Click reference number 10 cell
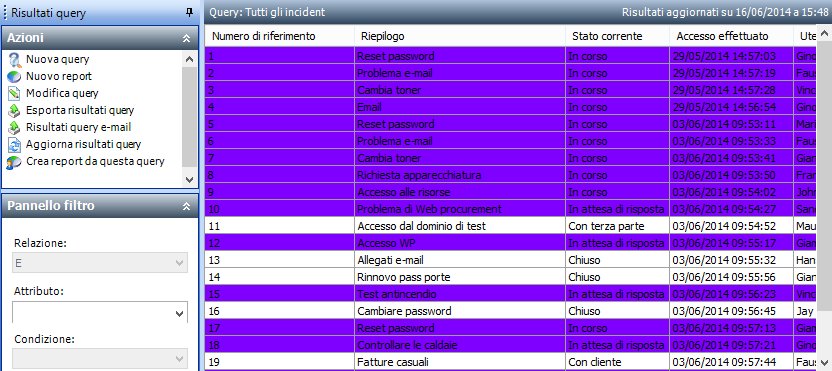Screen dimensions: 832x371 [x=280, y=209]
